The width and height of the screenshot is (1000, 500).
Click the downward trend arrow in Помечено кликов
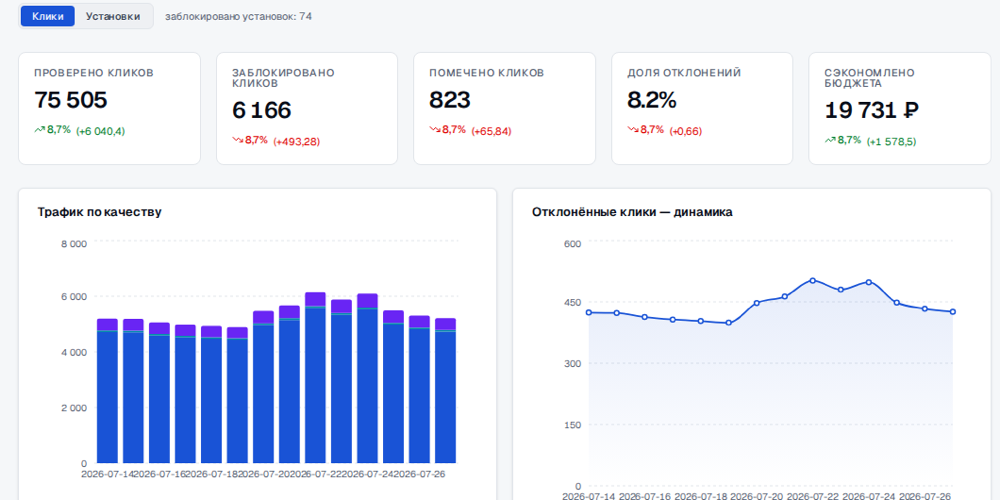(435, 129)
